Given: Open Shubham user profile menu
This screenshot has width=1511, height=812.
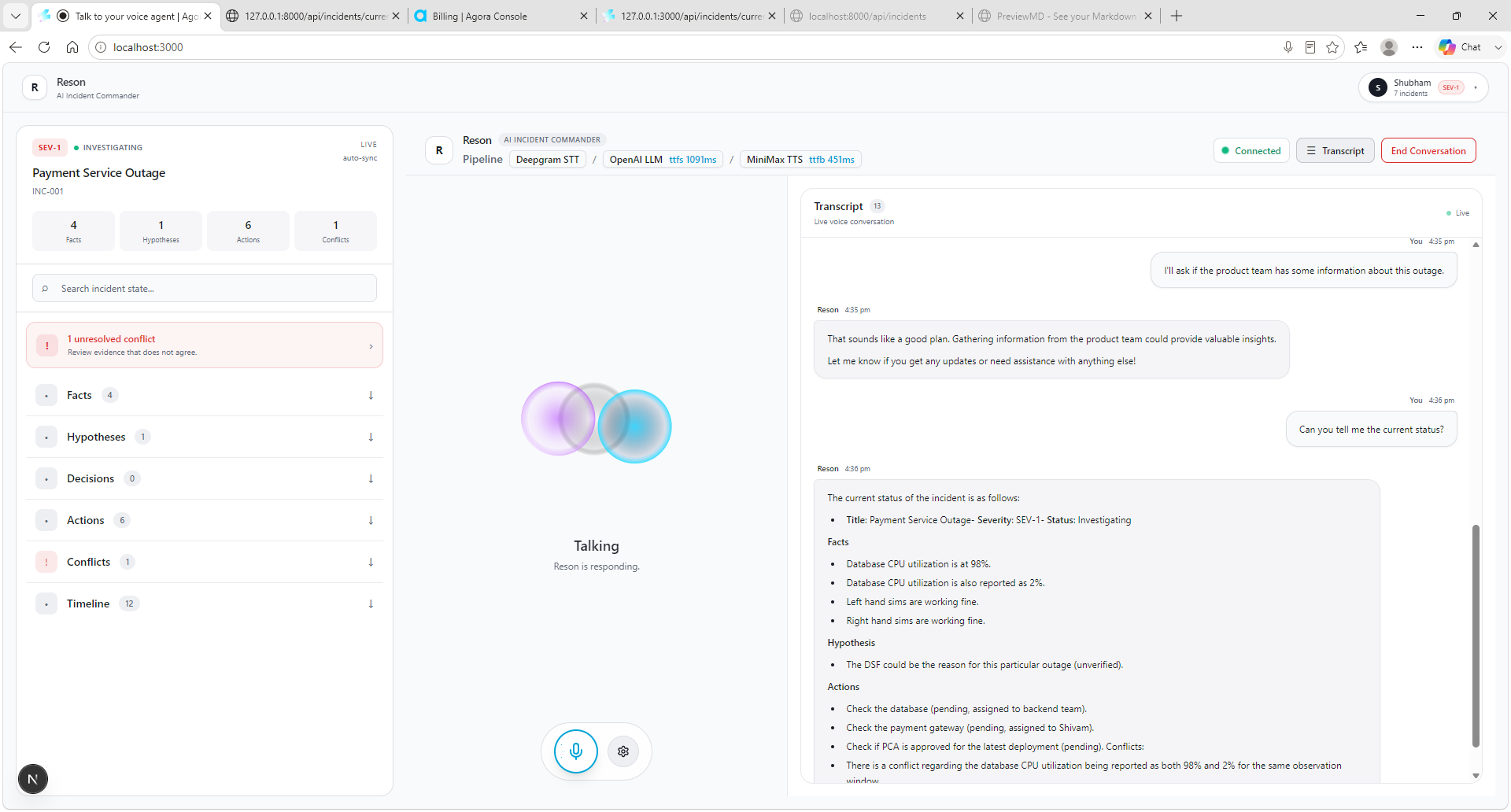Looking at the screenshot, I should [x=1423, y=87].
